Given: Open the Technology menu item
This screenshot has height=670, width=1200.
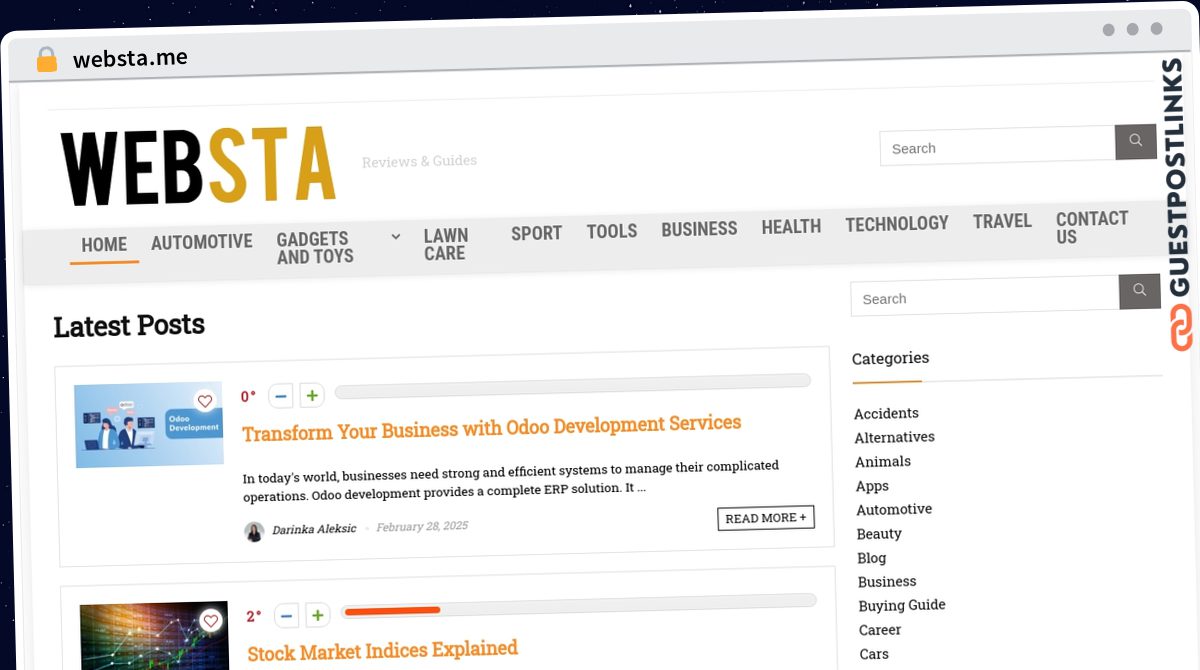Looking at the screenshot, I should tap(897, 224).
